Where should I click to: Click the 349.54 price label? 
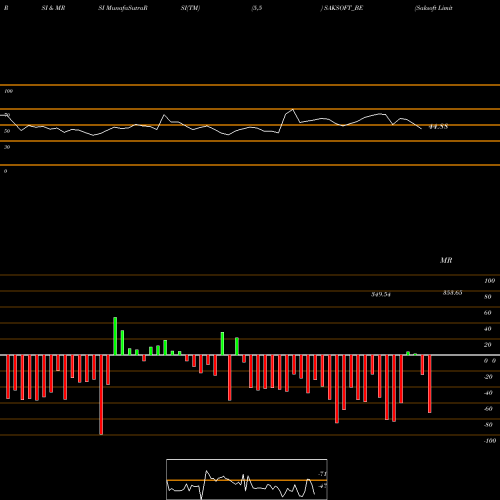click(381, 294)
